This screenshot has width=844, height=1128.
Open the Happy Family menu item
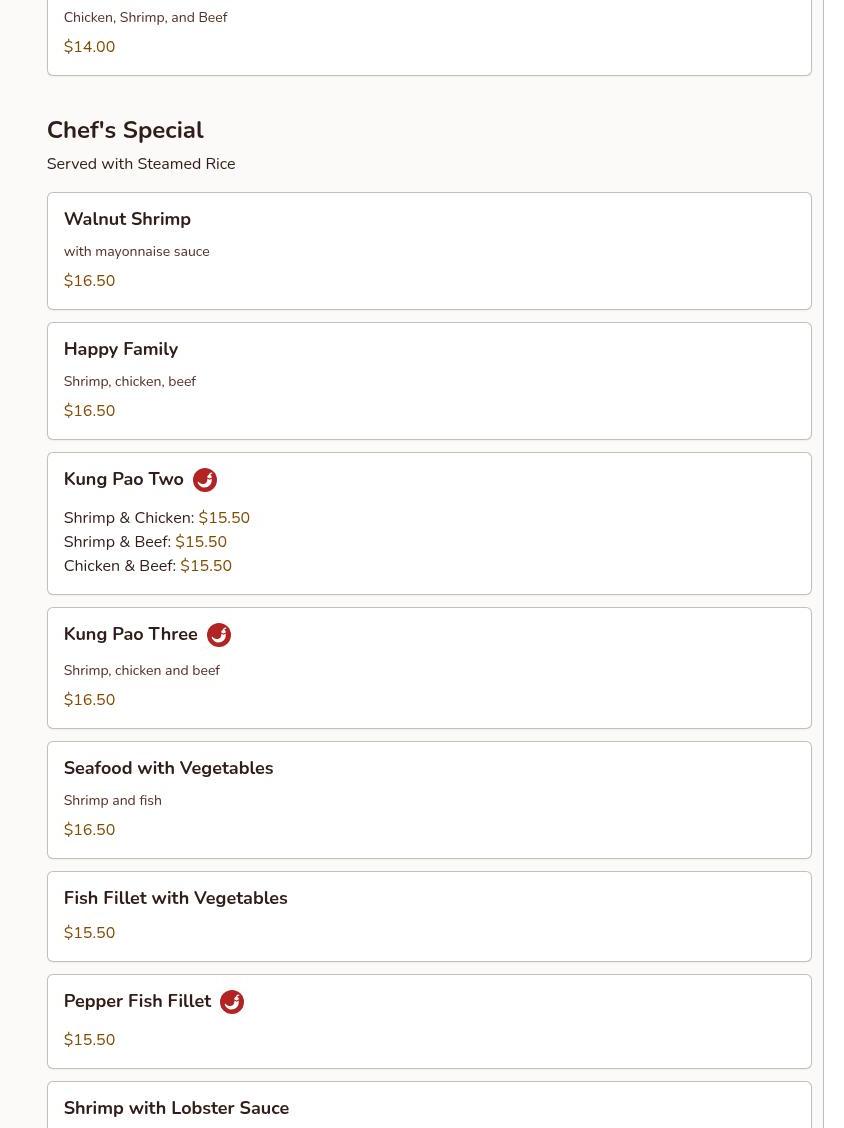(121, 349)
